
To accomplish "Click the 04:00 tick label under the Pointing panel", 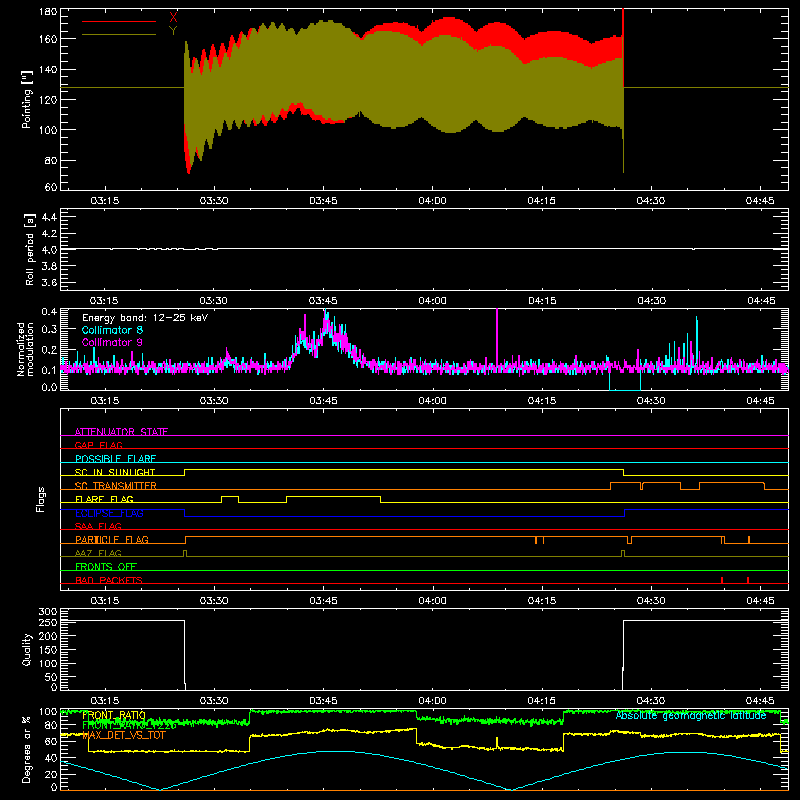I will (x=432, y=201).
